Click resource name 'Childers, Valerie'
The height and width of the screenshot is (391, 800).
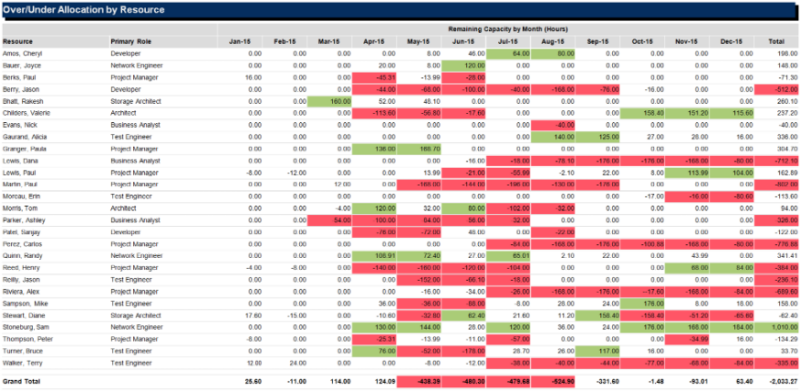tap(27, 113)
